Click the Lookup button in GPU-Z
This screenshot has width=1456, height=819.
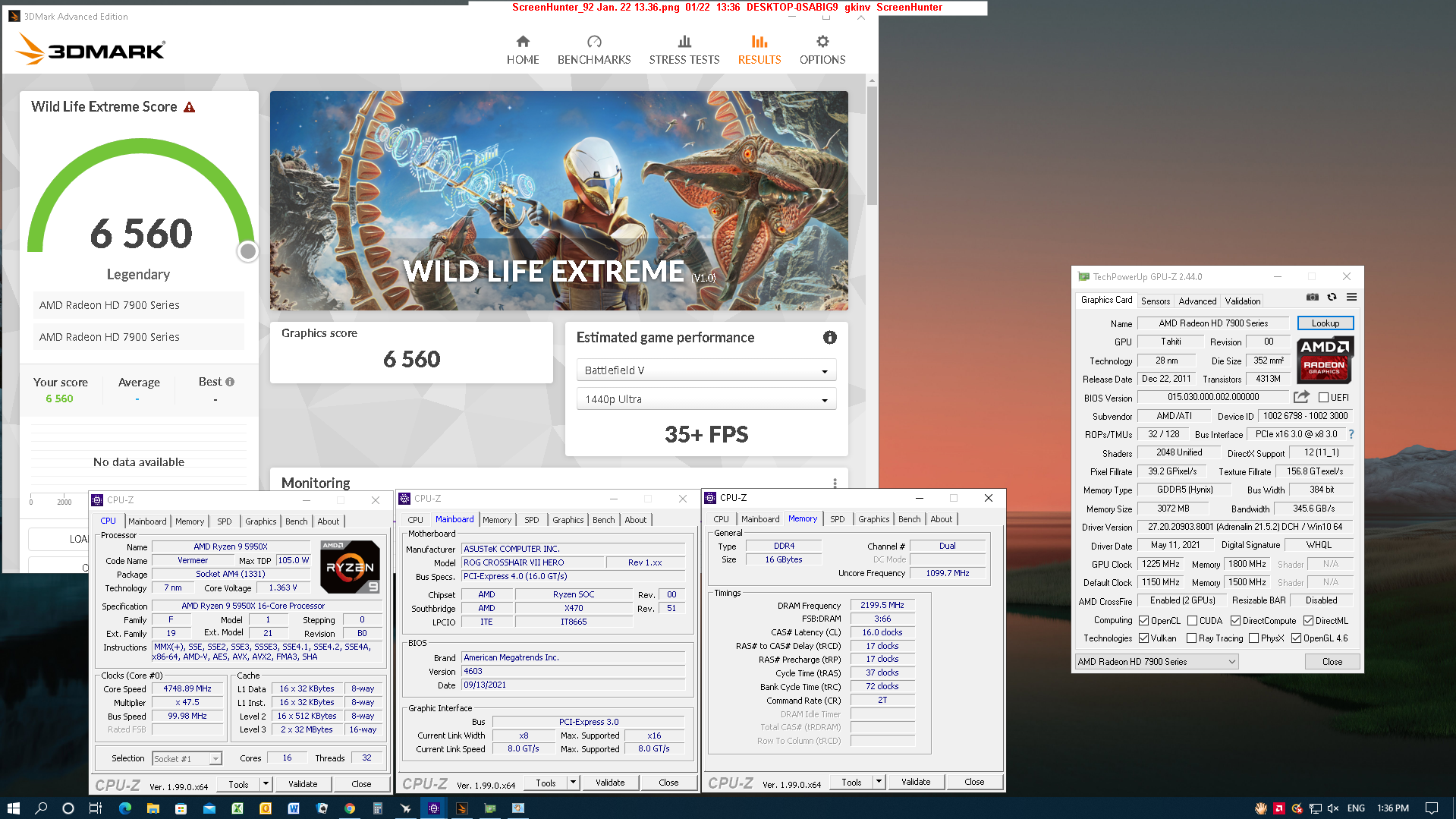(x=1325, y=323)
